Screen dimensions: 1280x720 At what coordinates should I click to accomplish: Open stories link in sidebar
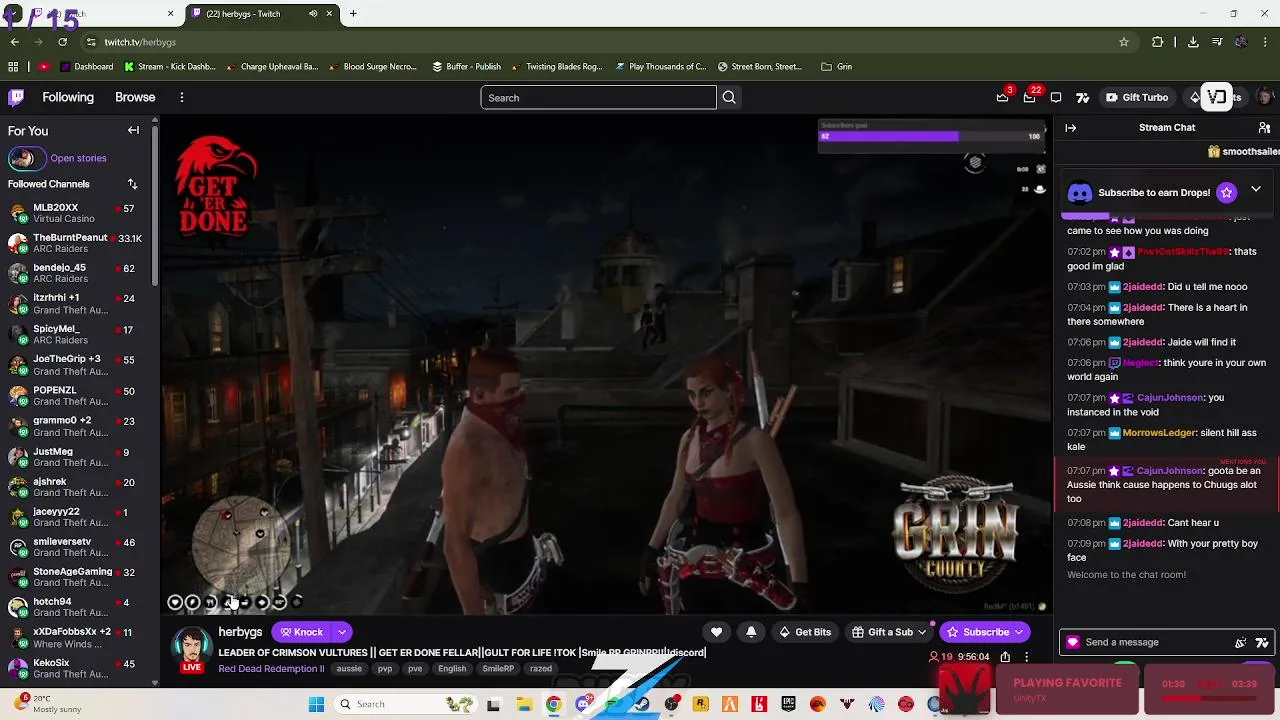pyautogui.click(x=78, y=158)
